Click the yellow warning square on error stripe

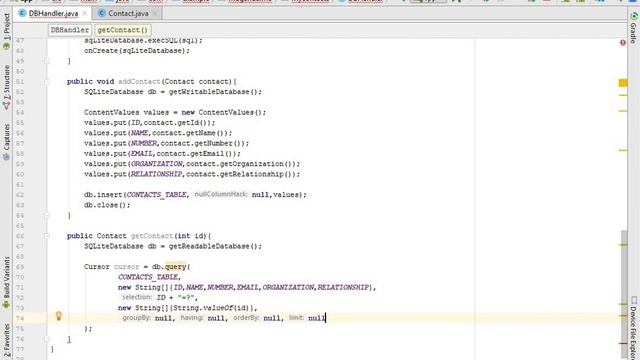[623, 83]
